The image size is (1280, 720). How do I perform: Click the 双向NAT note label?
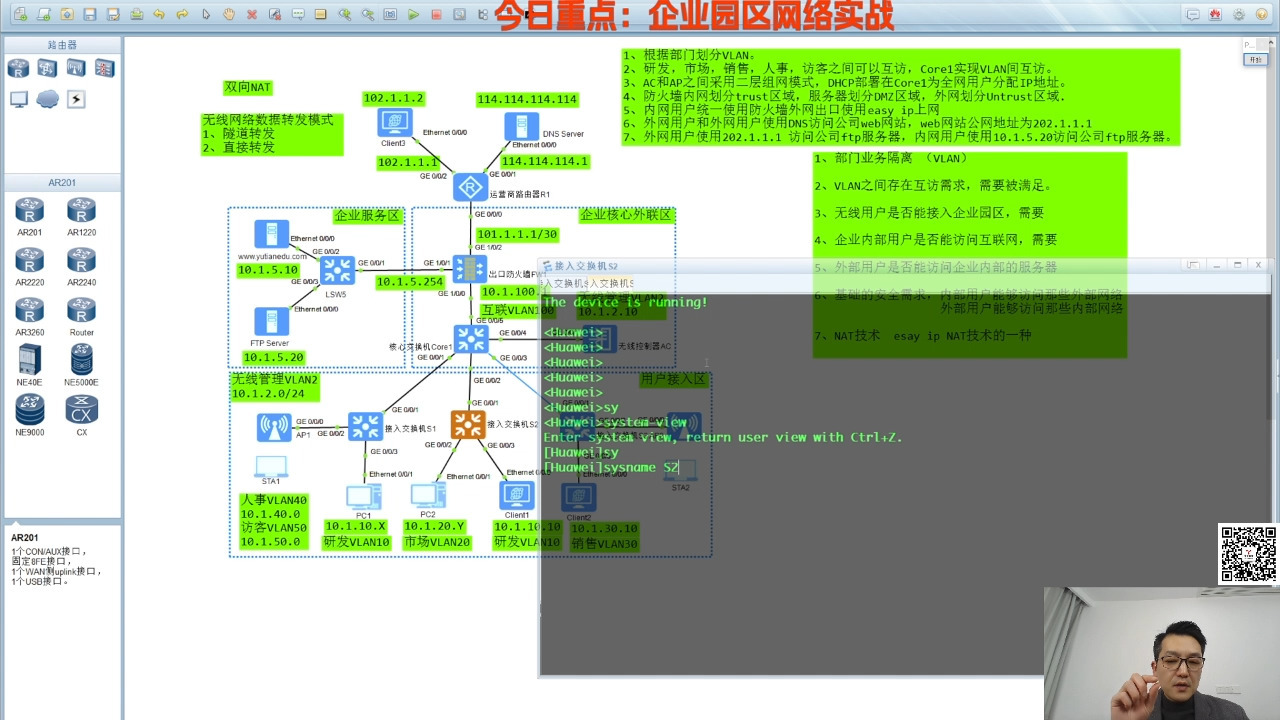tap(248, 88)
